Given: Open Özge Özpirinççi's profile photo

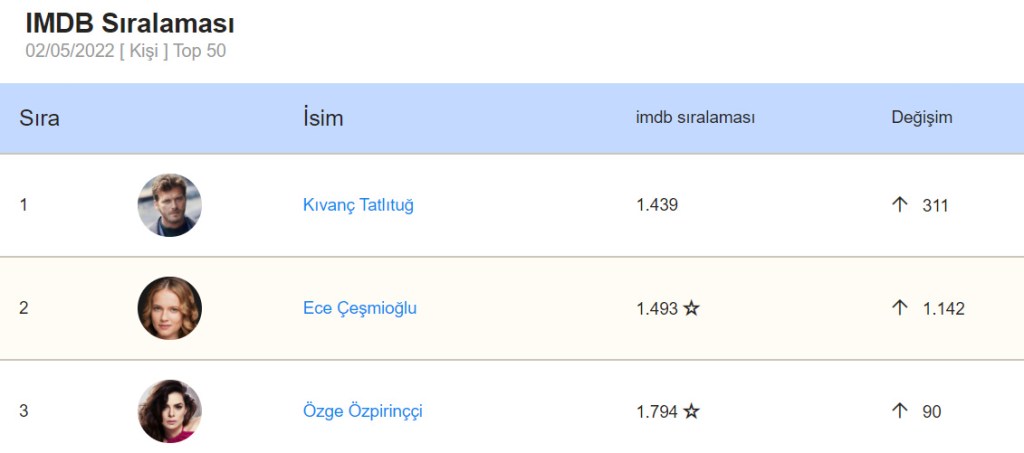Looking at the screenshot, I should click(x=169, y=411).
